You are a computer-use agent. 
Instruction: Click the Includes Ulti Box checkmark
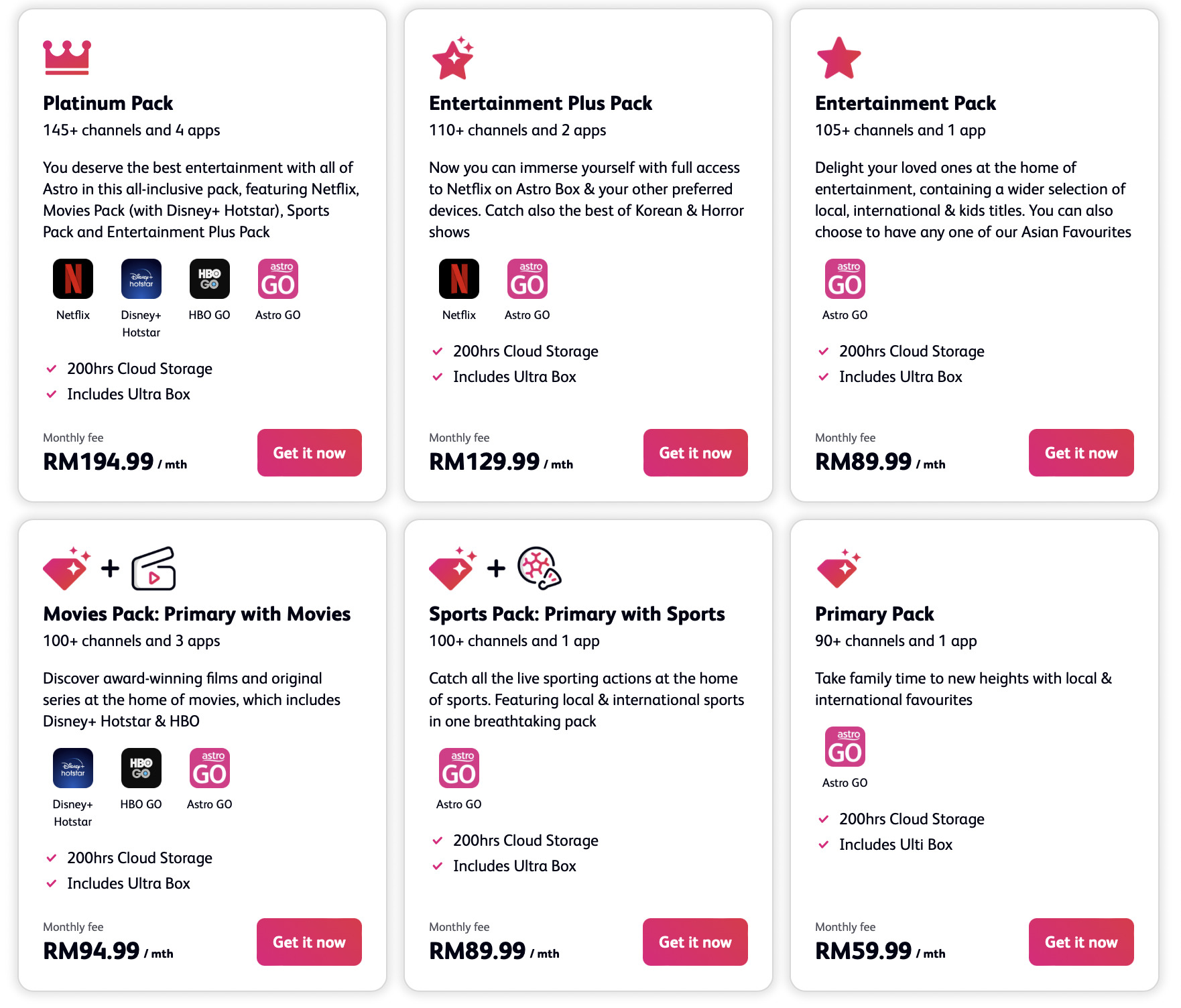point(824,844)
